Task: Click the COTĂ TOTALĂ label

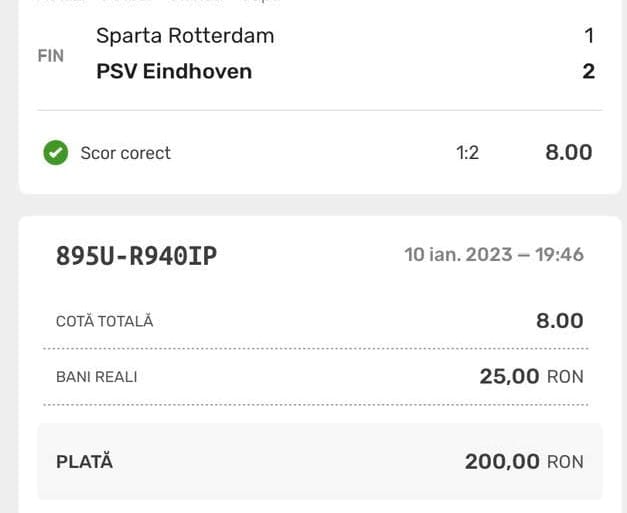Action: pyautogui.click(x=105, y=321)
